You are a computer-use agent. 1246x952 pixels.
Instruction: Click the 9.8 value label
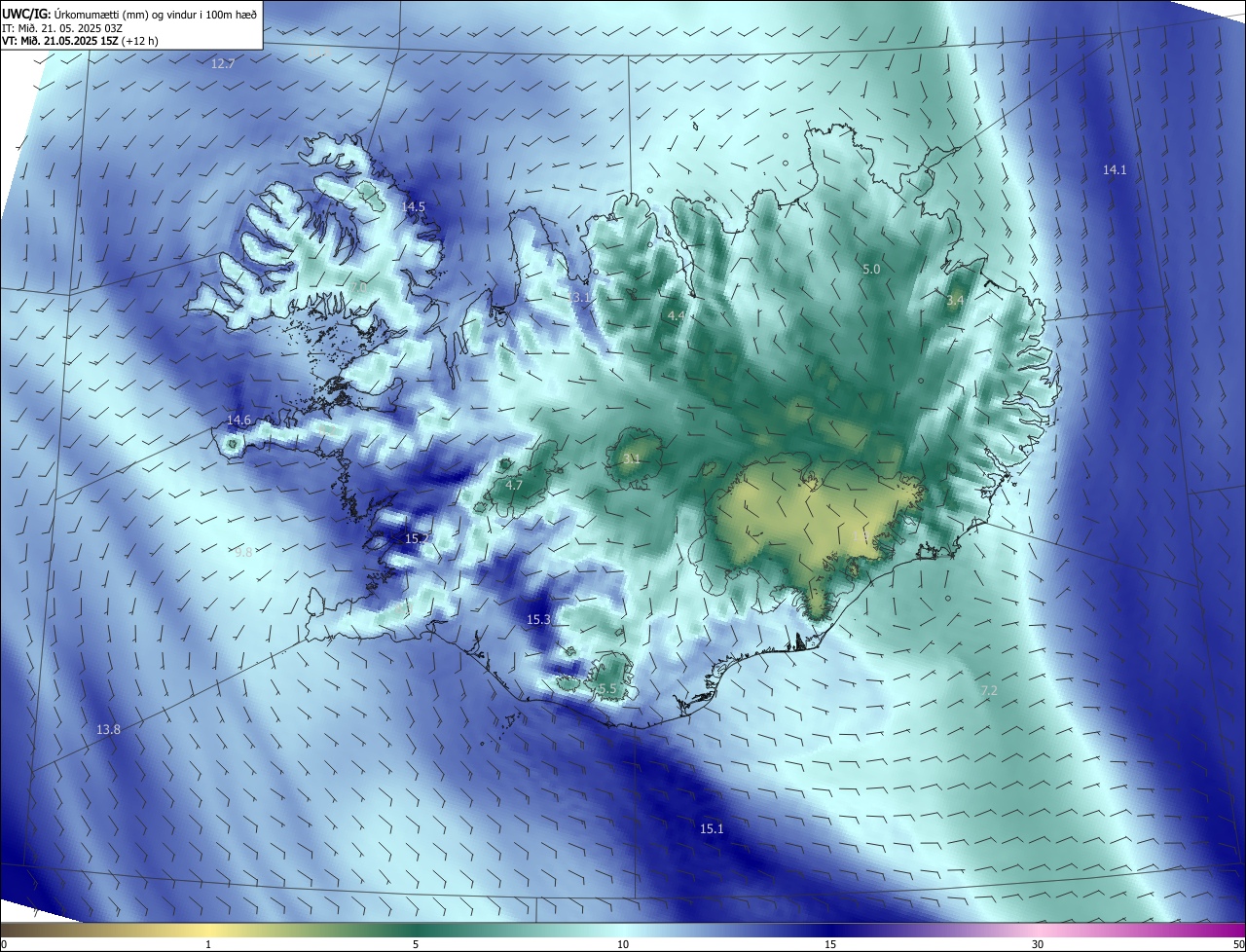pos(243,552)
